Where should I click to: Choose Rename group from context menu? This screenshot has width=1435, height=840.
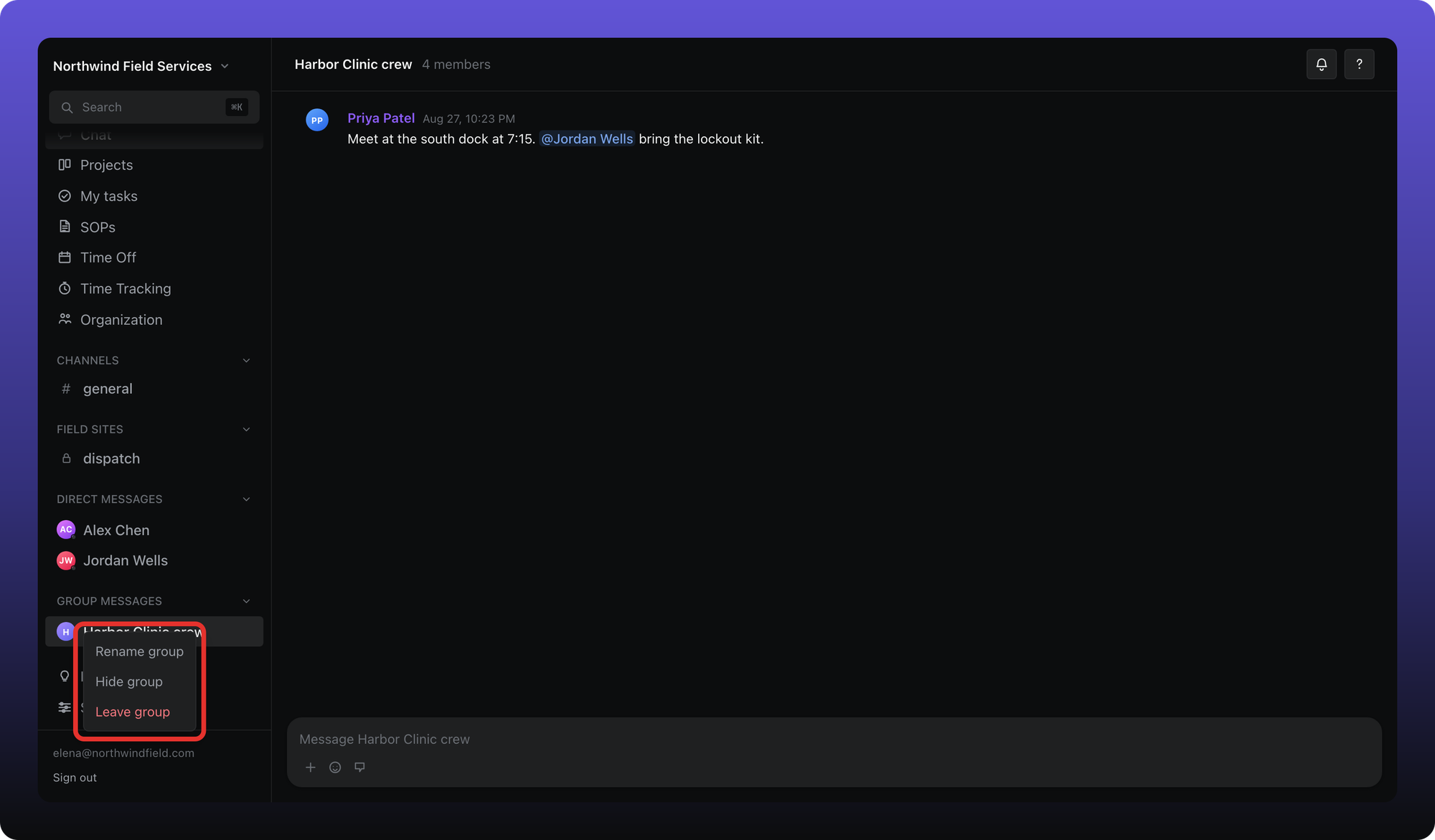139,651
